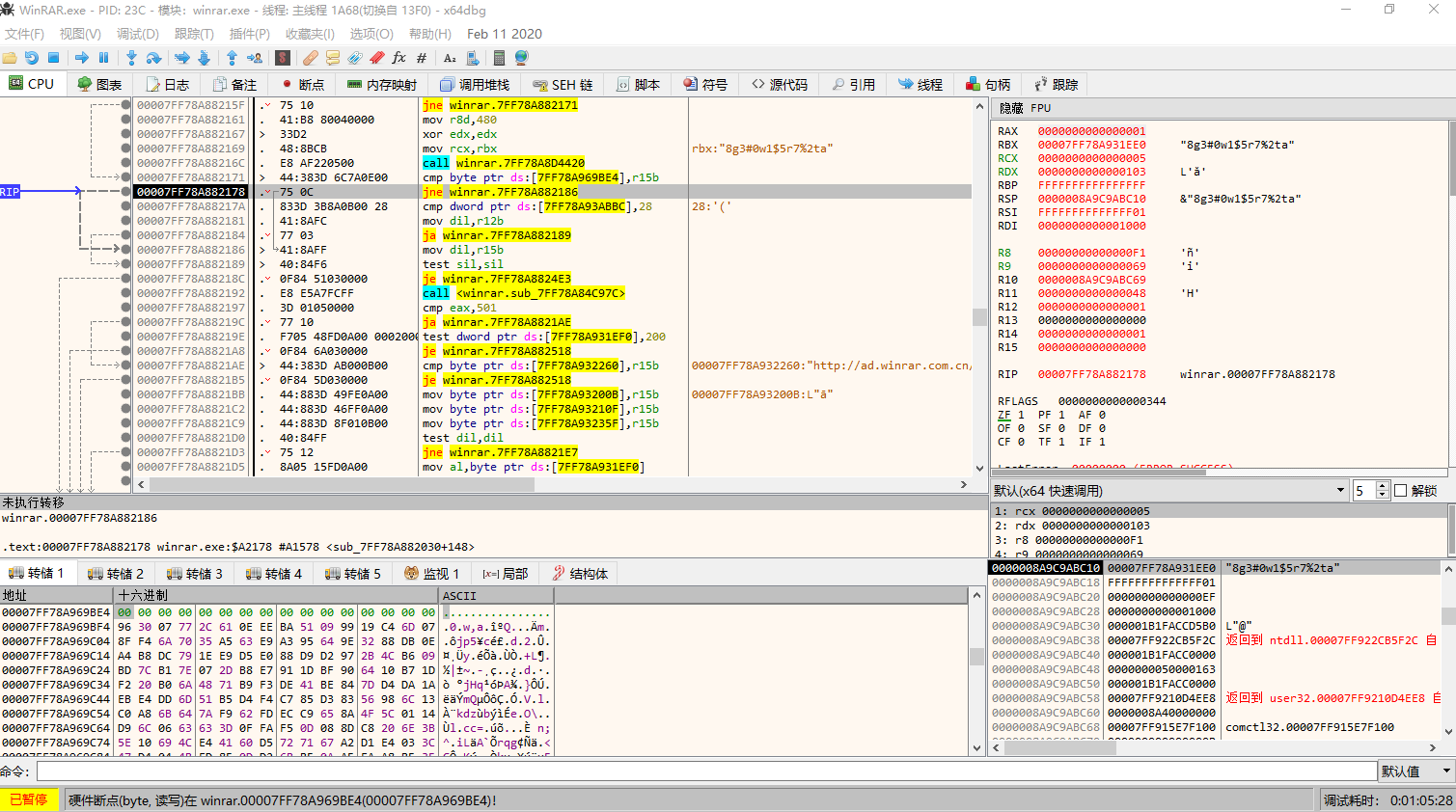Select the 结构体 tab
The height and width of the screenshot is (812, 1456).
[x=580, y=574]
